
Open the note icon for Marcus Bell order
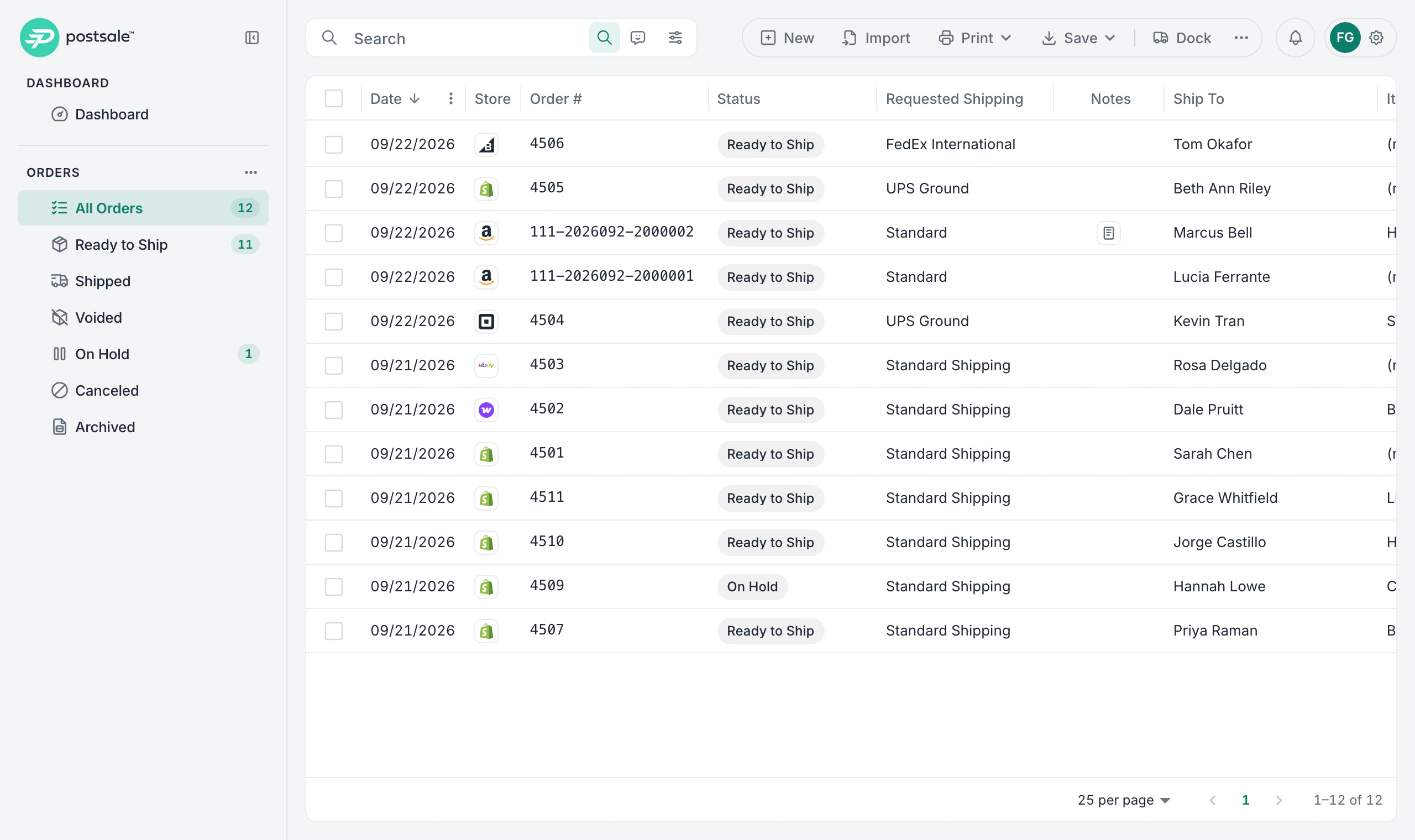click(1108, 233)
